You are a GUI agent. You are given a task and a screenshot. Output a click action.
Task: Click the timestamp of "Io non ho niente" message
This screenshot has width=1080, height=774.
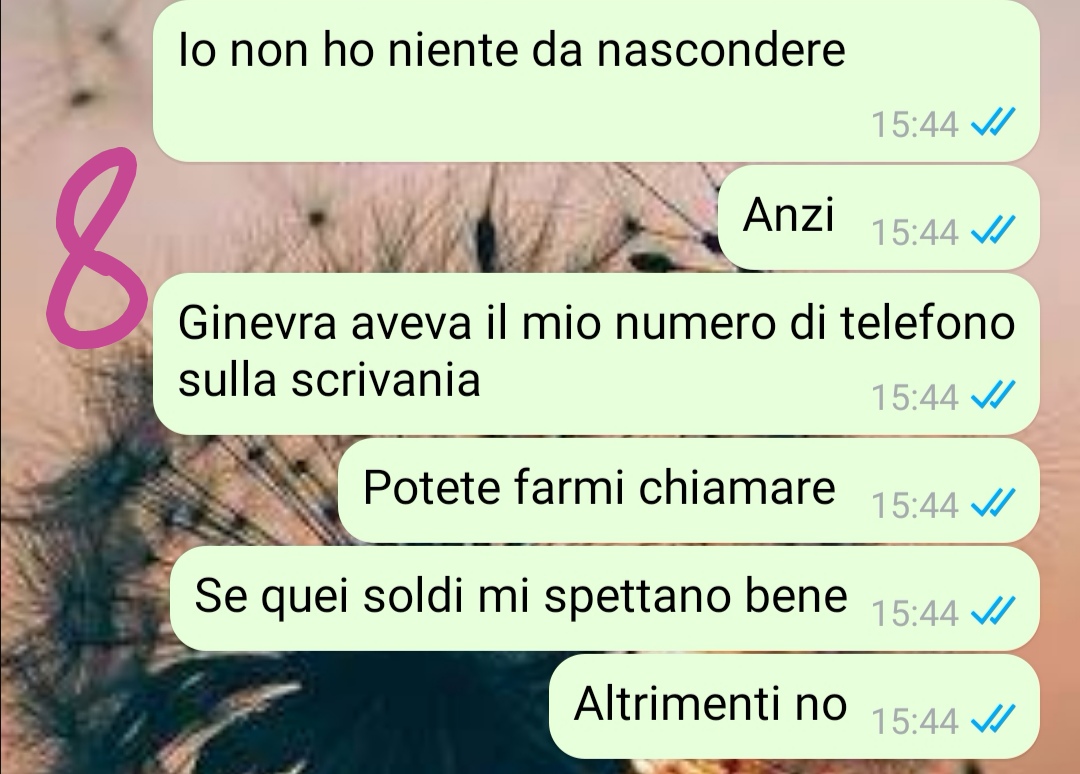915,125
